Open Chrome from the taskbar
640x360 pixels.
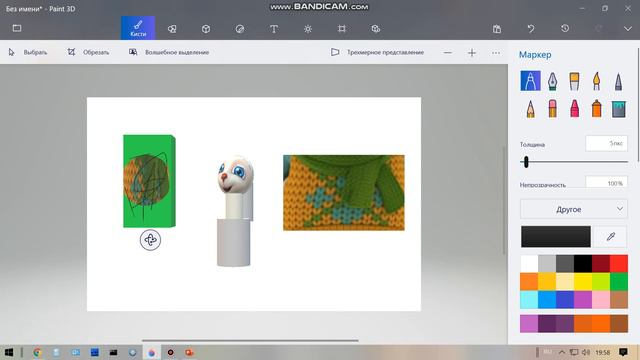[x=37, y=352]
